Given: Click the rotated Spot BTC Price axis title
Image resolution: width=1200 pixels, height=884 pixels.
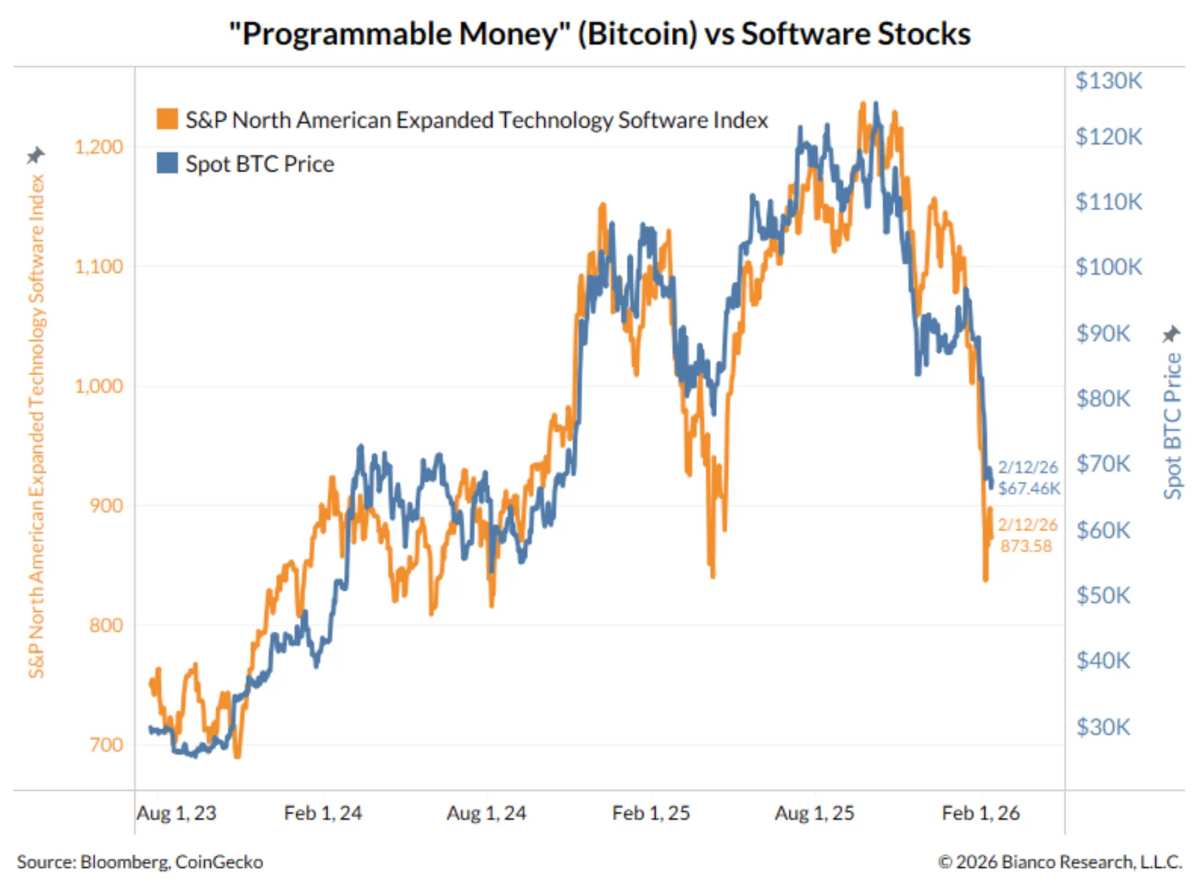Looking at the screenshot, I should click(x=1172, y=426).
